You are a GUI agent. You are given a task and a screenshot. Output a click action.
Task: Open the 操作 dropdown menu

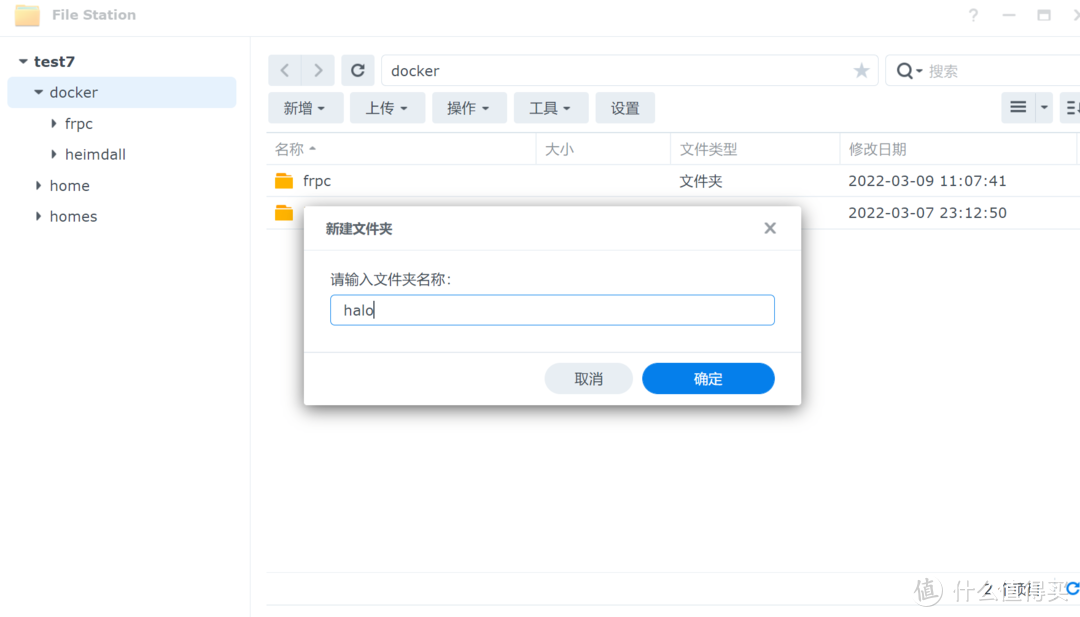pyautogui.click(x=469, y=108)
